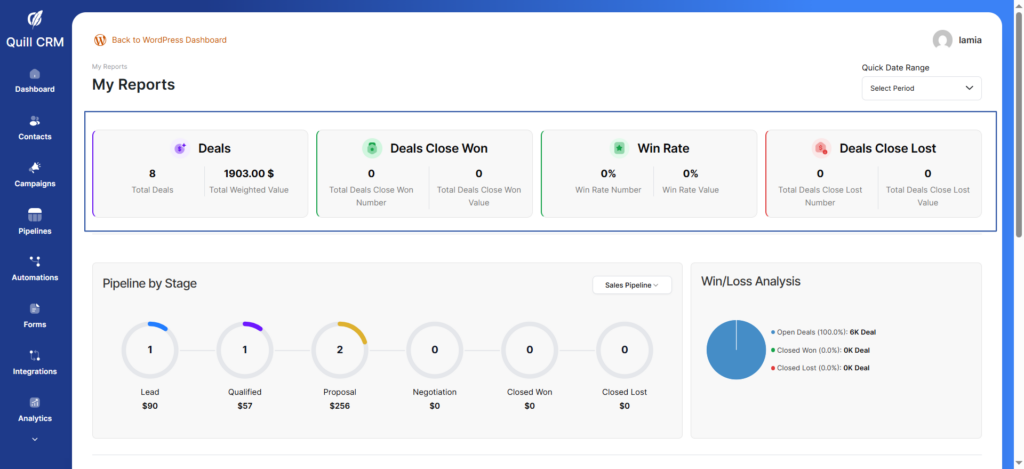
Task: Click the Proposal stage progress ring
Action: 340,350
